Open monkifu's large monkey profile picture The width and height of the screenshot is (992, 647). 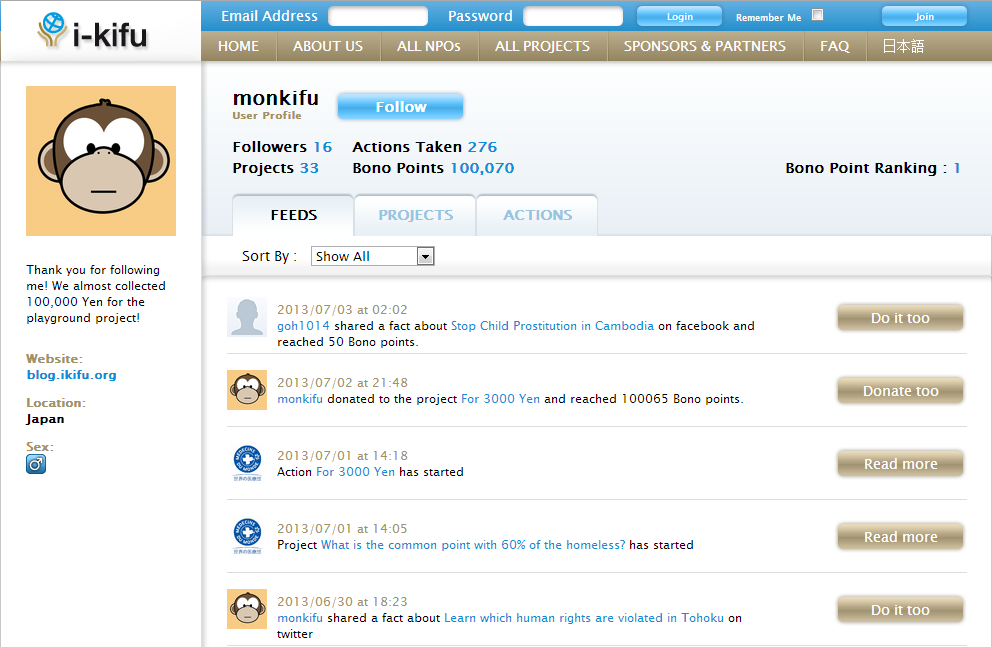pos(101,161)
